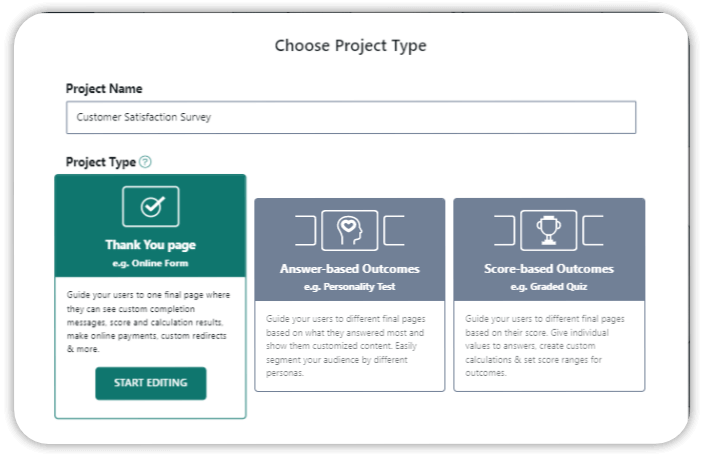704x459 pixels.
Task: Select the Thank You page heading
Action: [x=151, y=245]
